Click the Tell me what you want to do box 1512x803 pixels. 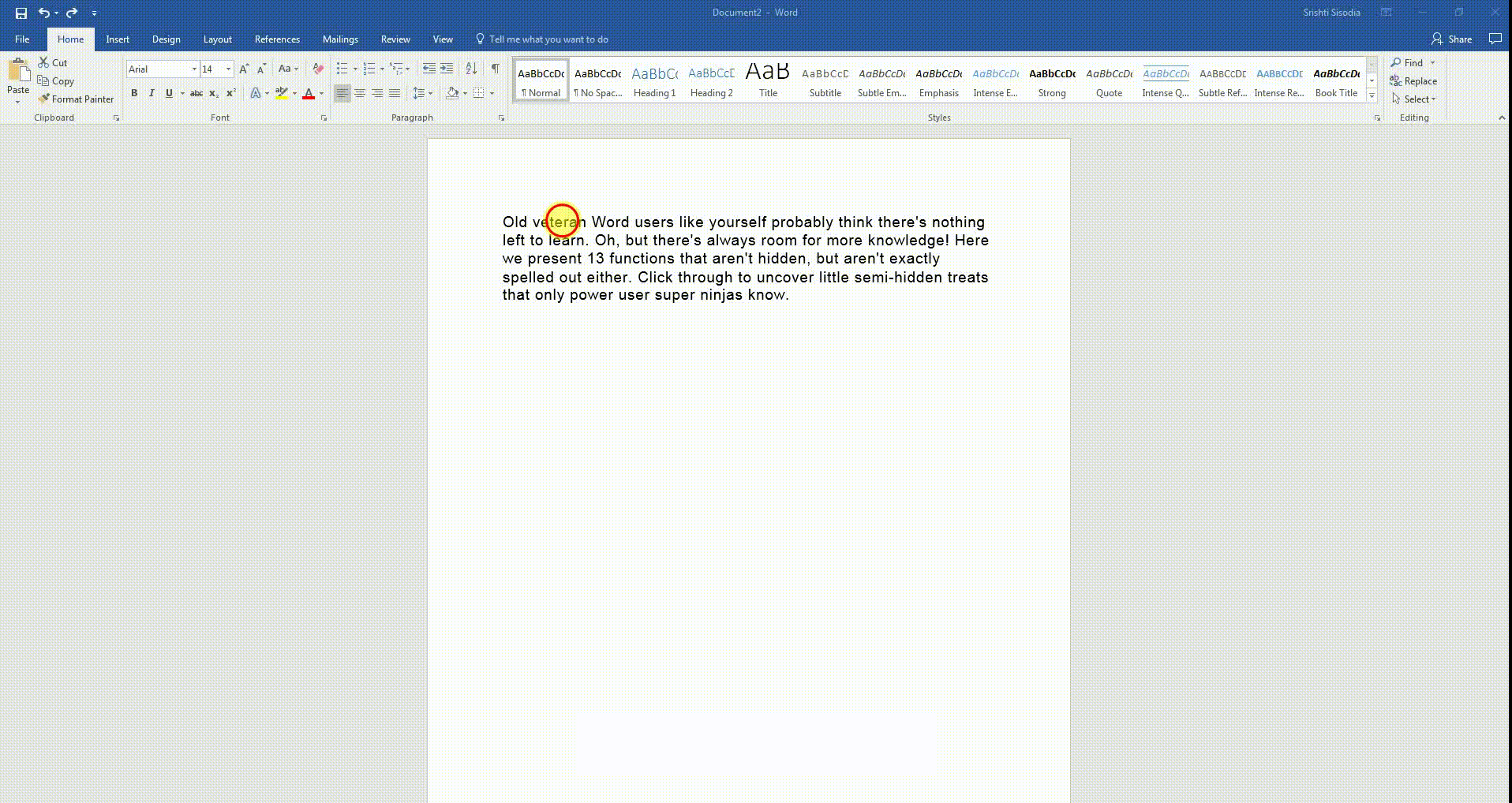point(542,39)
